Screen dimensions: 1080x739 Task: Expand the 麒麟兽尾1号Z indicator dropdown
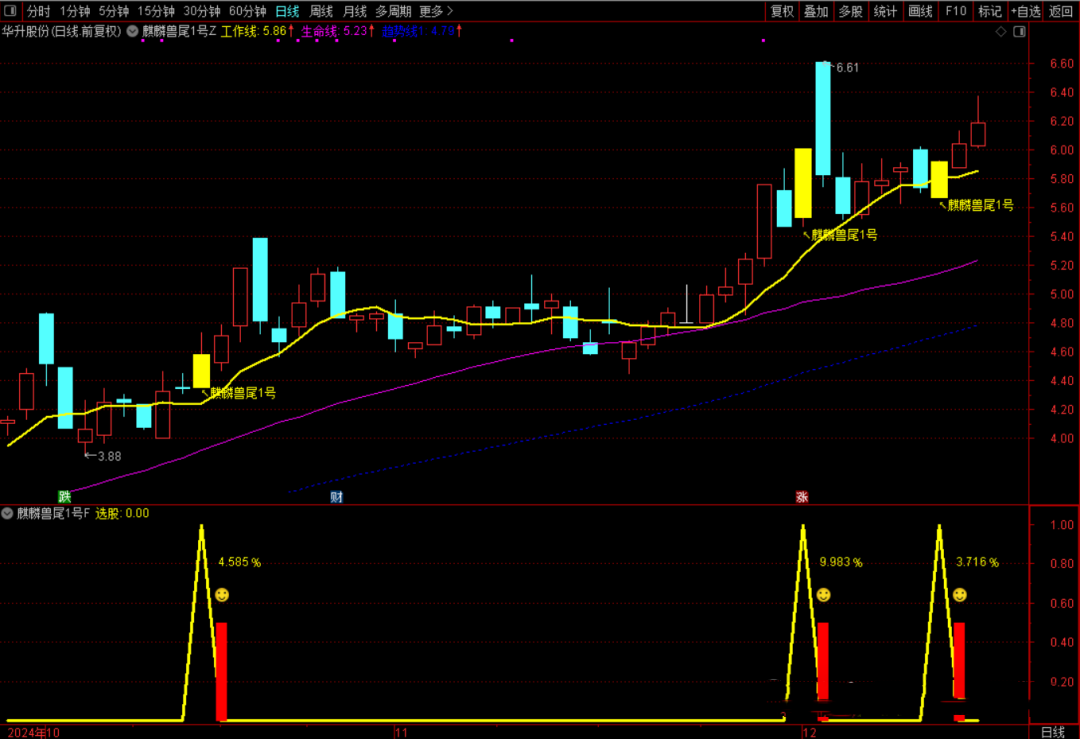[x=133, y=32]
